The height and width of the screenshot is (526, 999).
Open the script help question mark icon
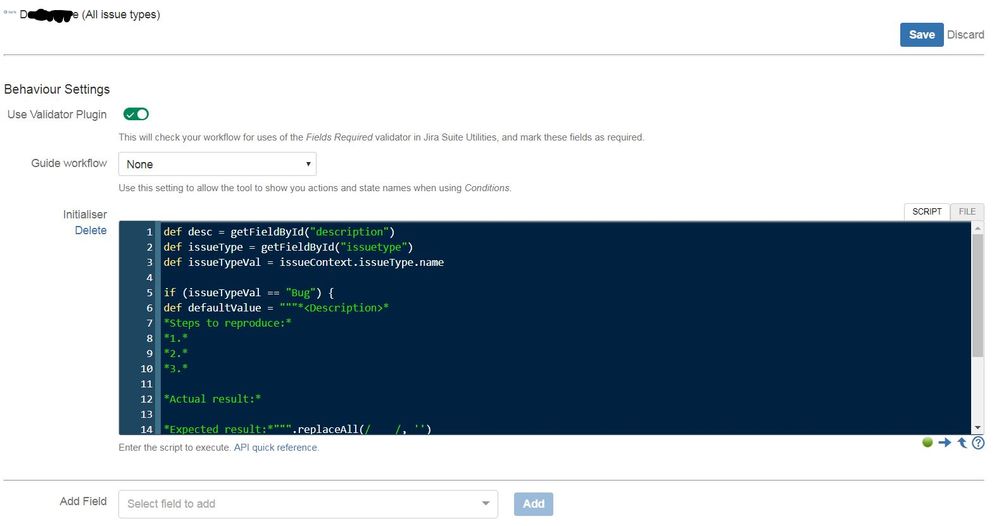(x=978, y=443)
